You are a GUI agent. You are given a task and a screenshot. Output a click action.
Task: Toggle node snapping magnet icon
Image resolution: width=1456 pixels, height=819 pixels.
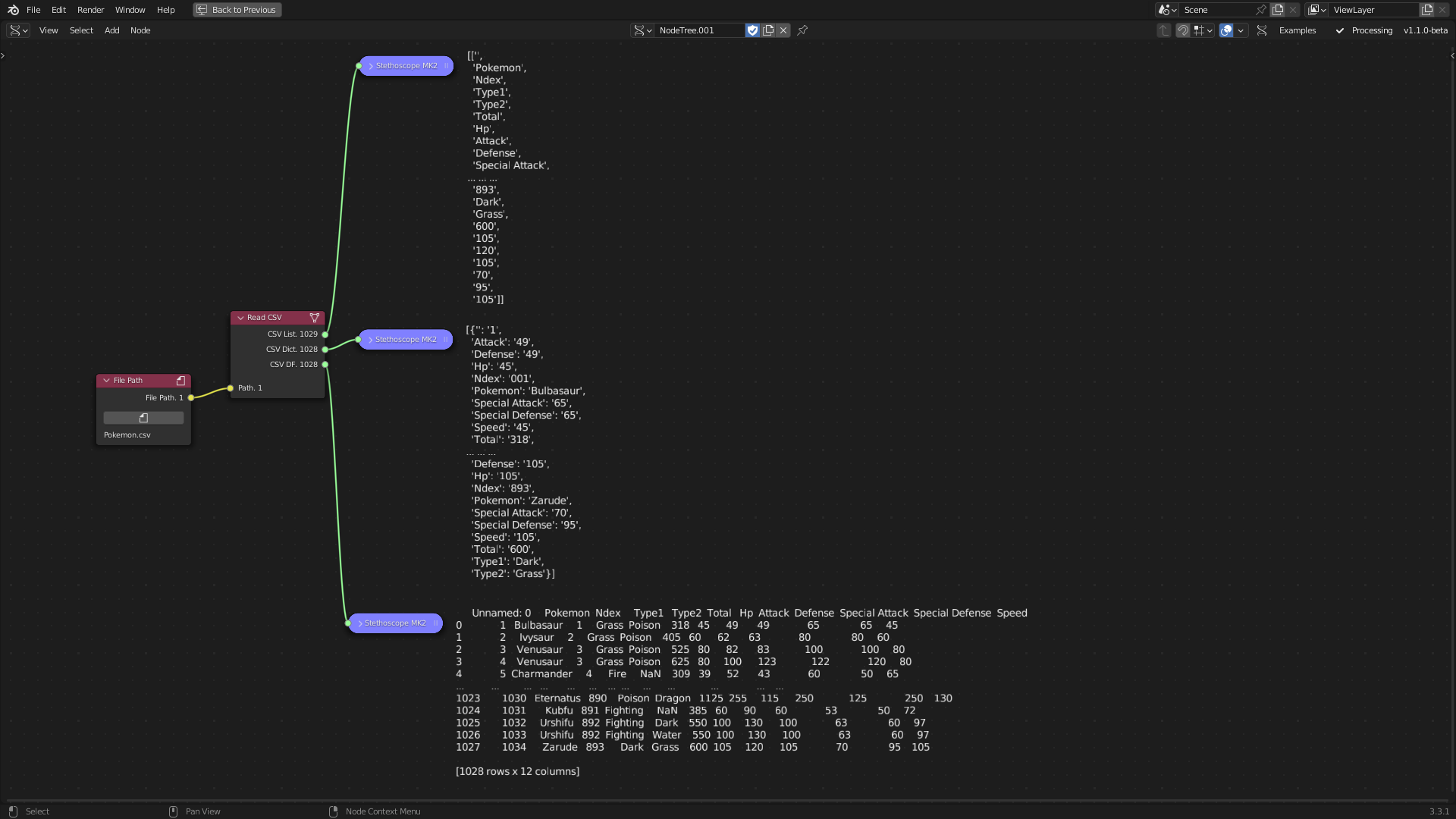coord(1182,30)
